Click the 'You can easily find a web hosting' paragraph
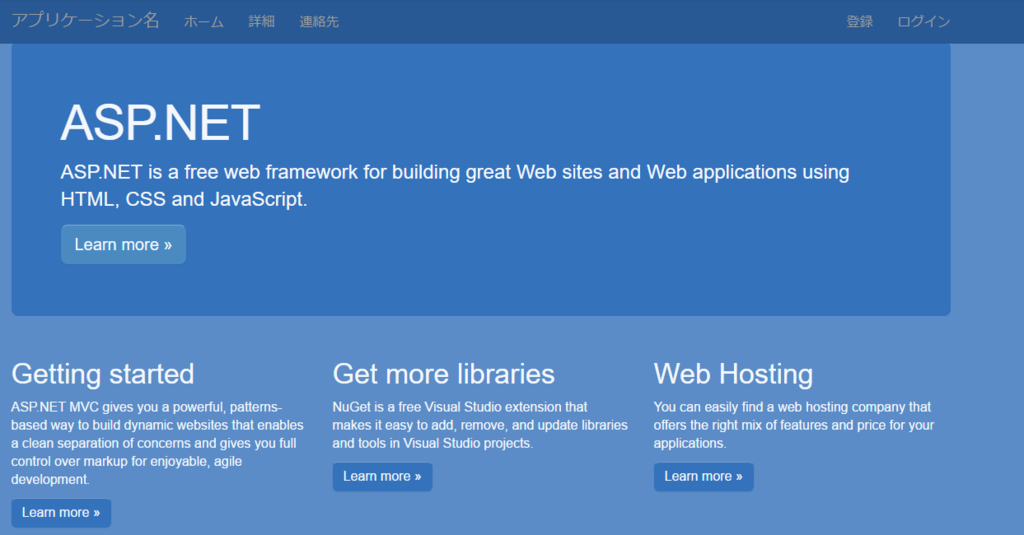The width and height of the screenshot is (1024, 535). pos(794,425)
